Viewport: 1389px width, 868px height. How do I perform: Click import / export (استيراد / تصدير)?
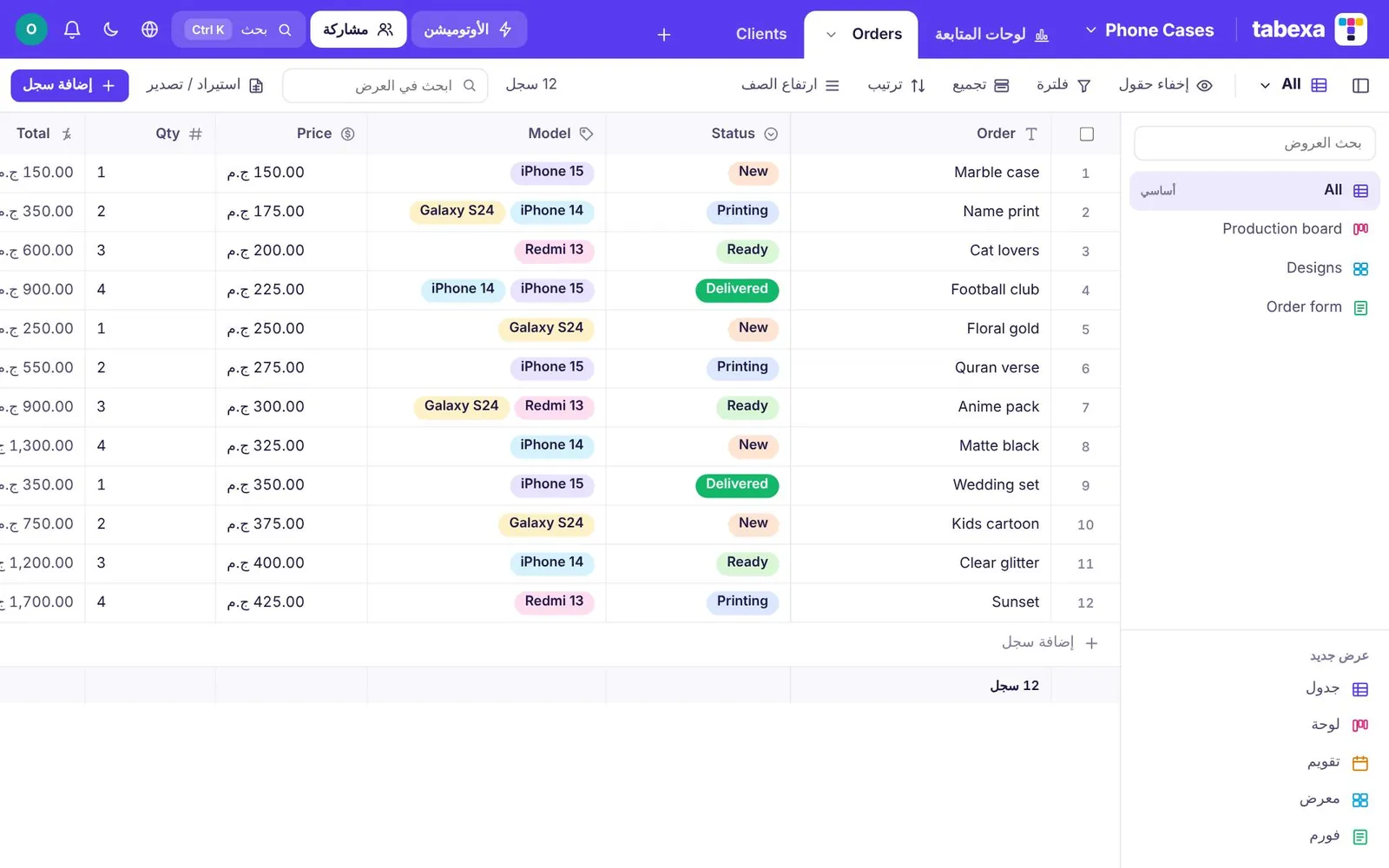pyautogui.click(x=205, y=85)
